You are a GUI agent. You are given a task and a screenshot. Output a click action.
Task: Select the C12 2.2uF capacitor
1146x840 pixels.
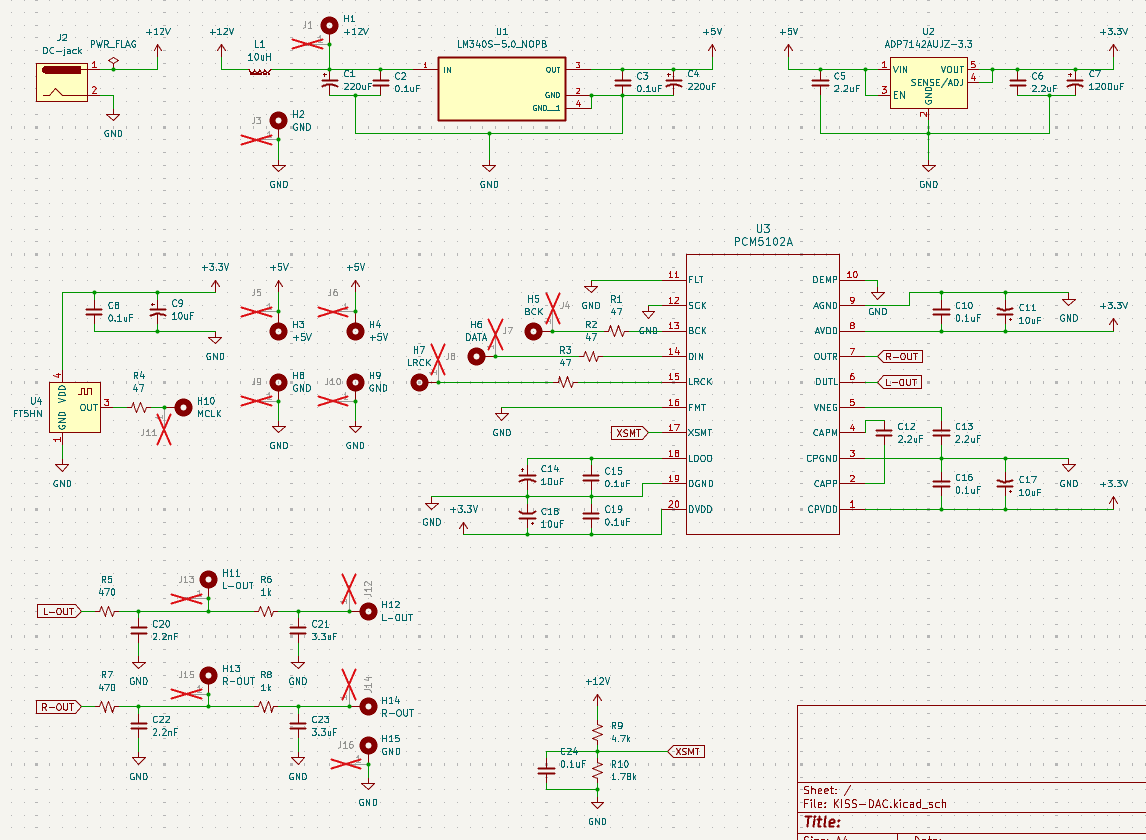pyautogui.click(x=884, y=433)
